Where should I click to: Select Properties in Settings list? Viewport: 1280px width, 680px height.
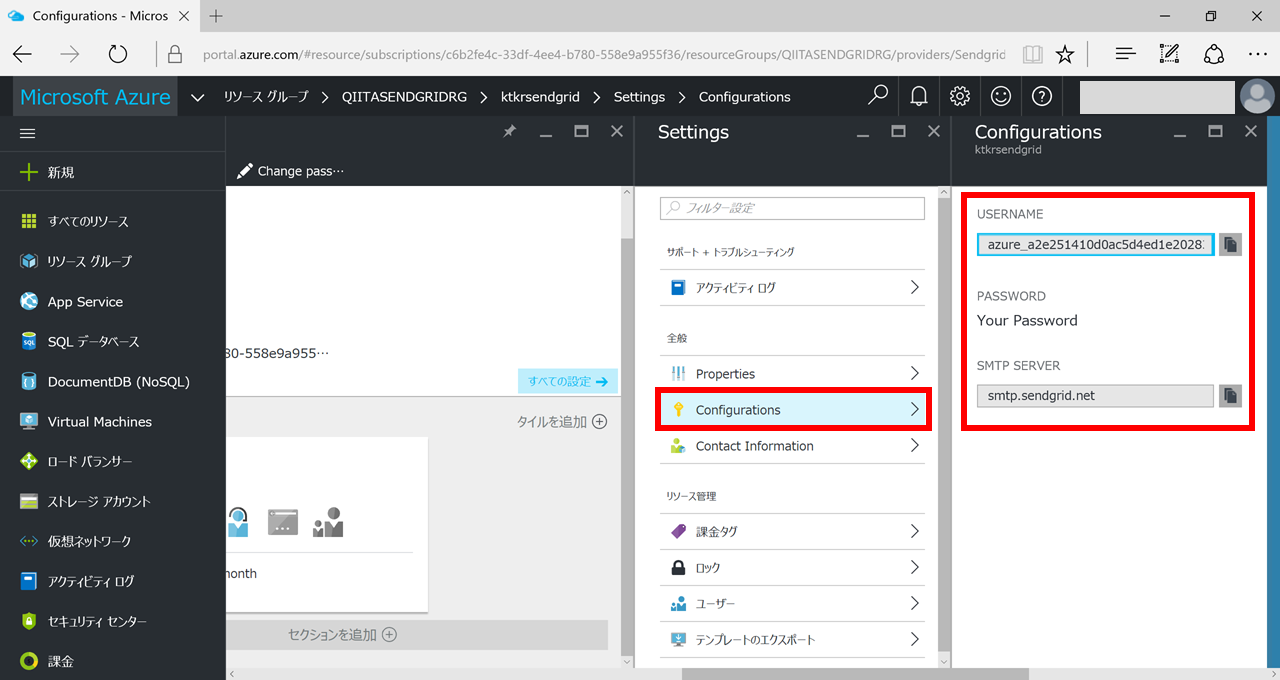[x=793, y=373]
